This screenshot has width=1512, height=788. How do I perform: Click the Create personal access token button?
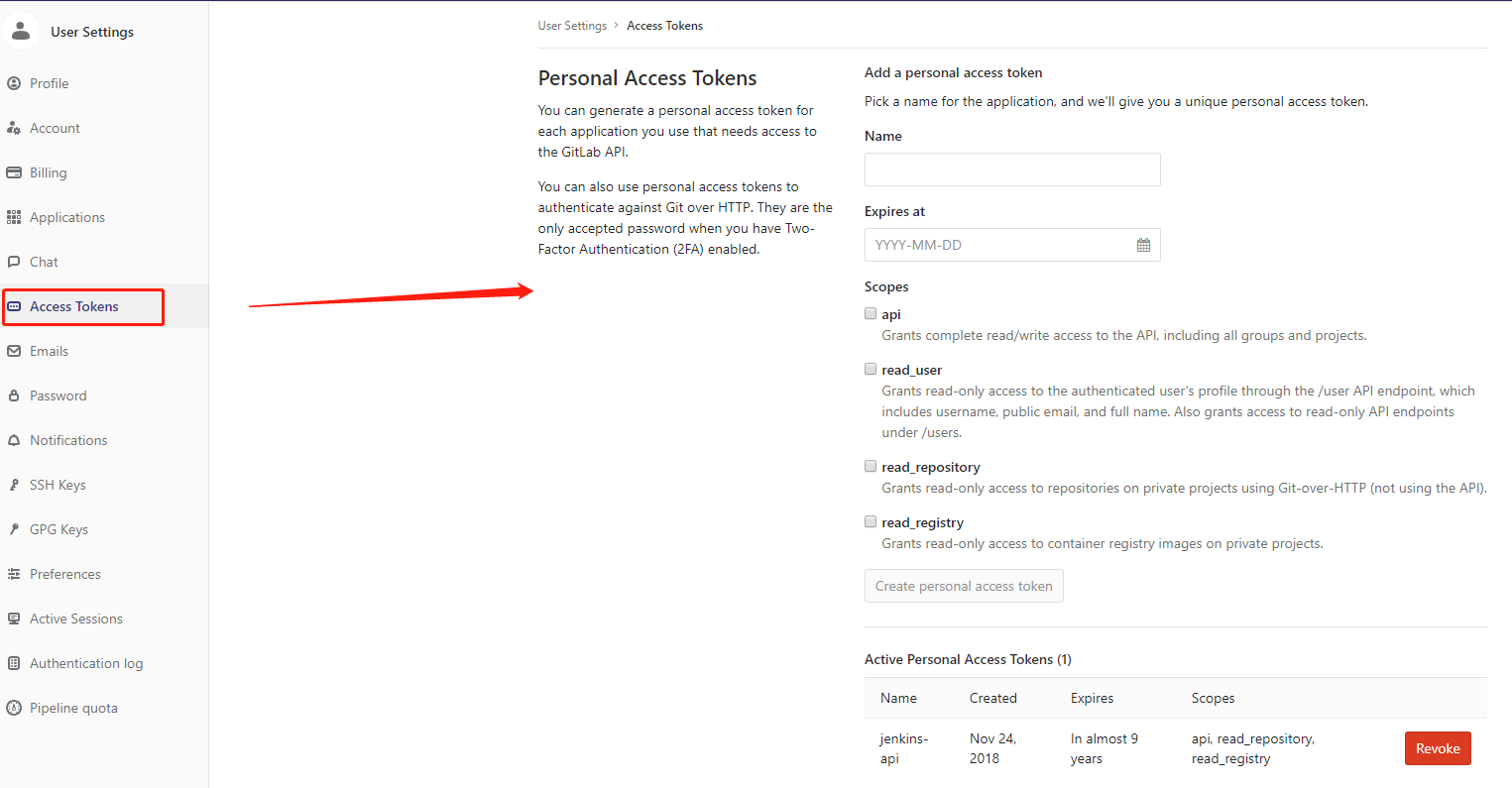[x=964, y=586]
